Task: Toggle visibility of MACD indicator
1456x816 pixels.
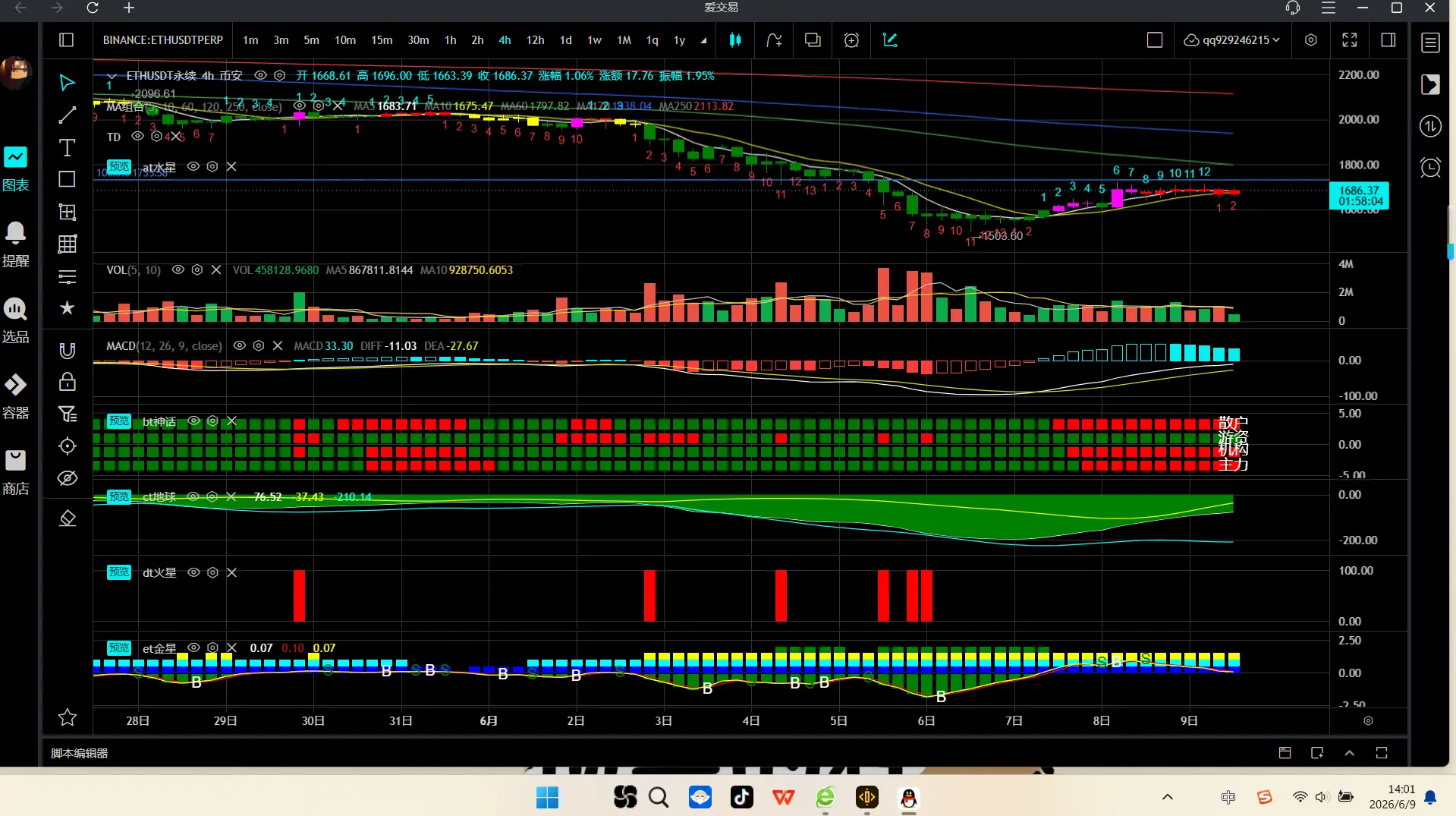Action: coord(240,345)
